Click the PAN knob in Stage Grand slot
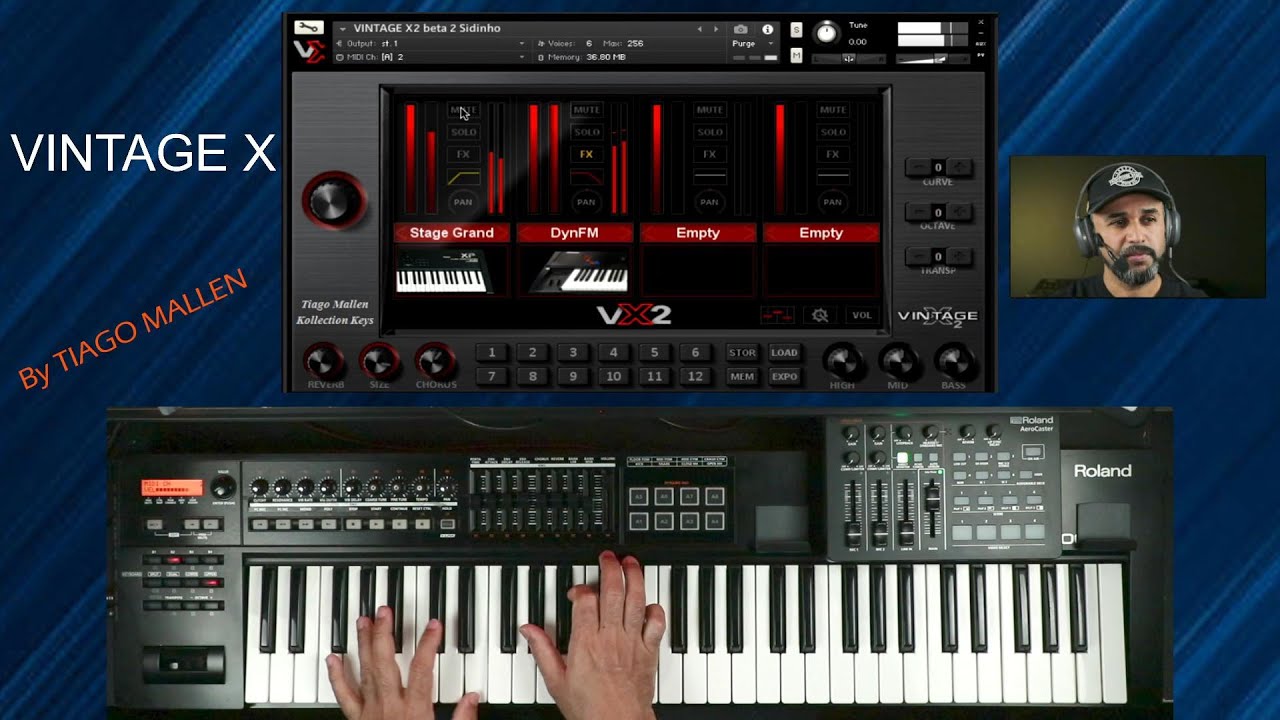This screenshot has height=720, width=1280. [463, 202]
